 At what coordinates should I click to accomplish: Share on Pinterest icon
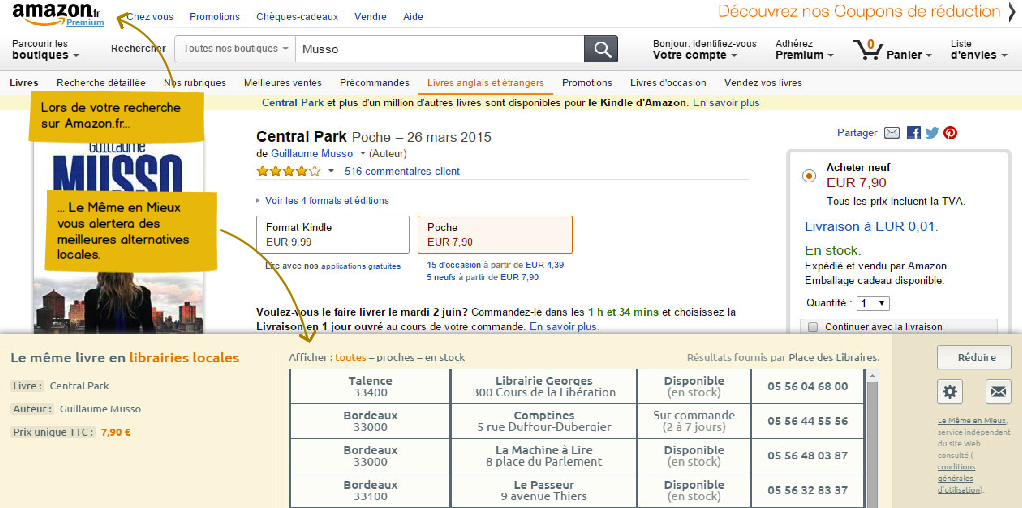950,133
